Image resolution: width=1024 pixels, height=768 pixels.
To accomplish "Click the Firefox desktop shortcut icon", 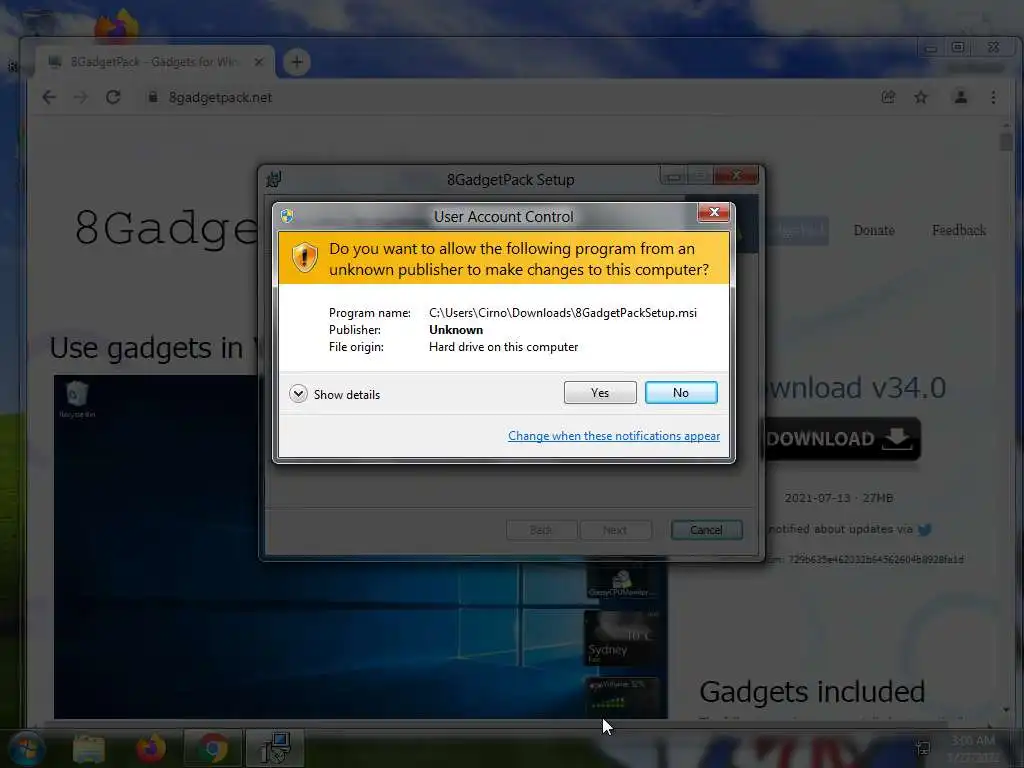I will 116,26.
